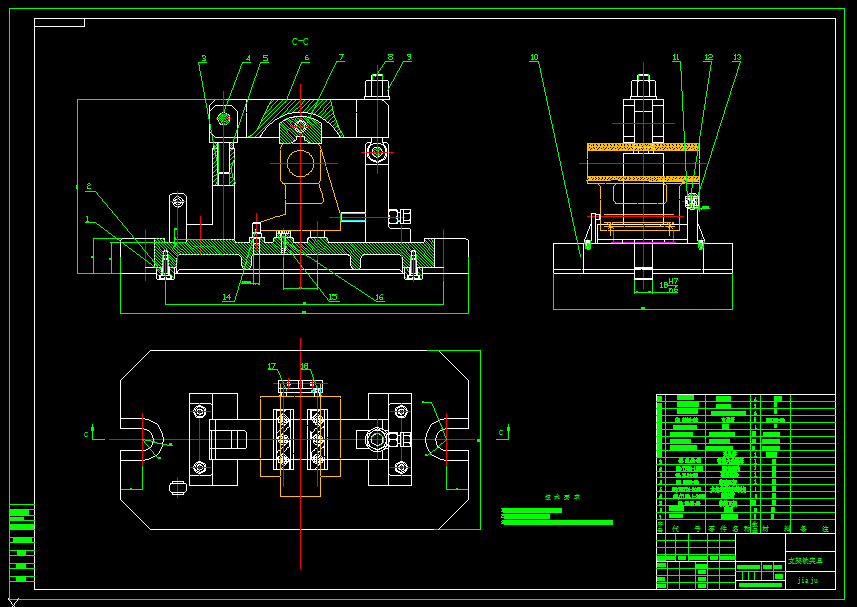Select part callout number 16
857x607 pixels.
379,297
